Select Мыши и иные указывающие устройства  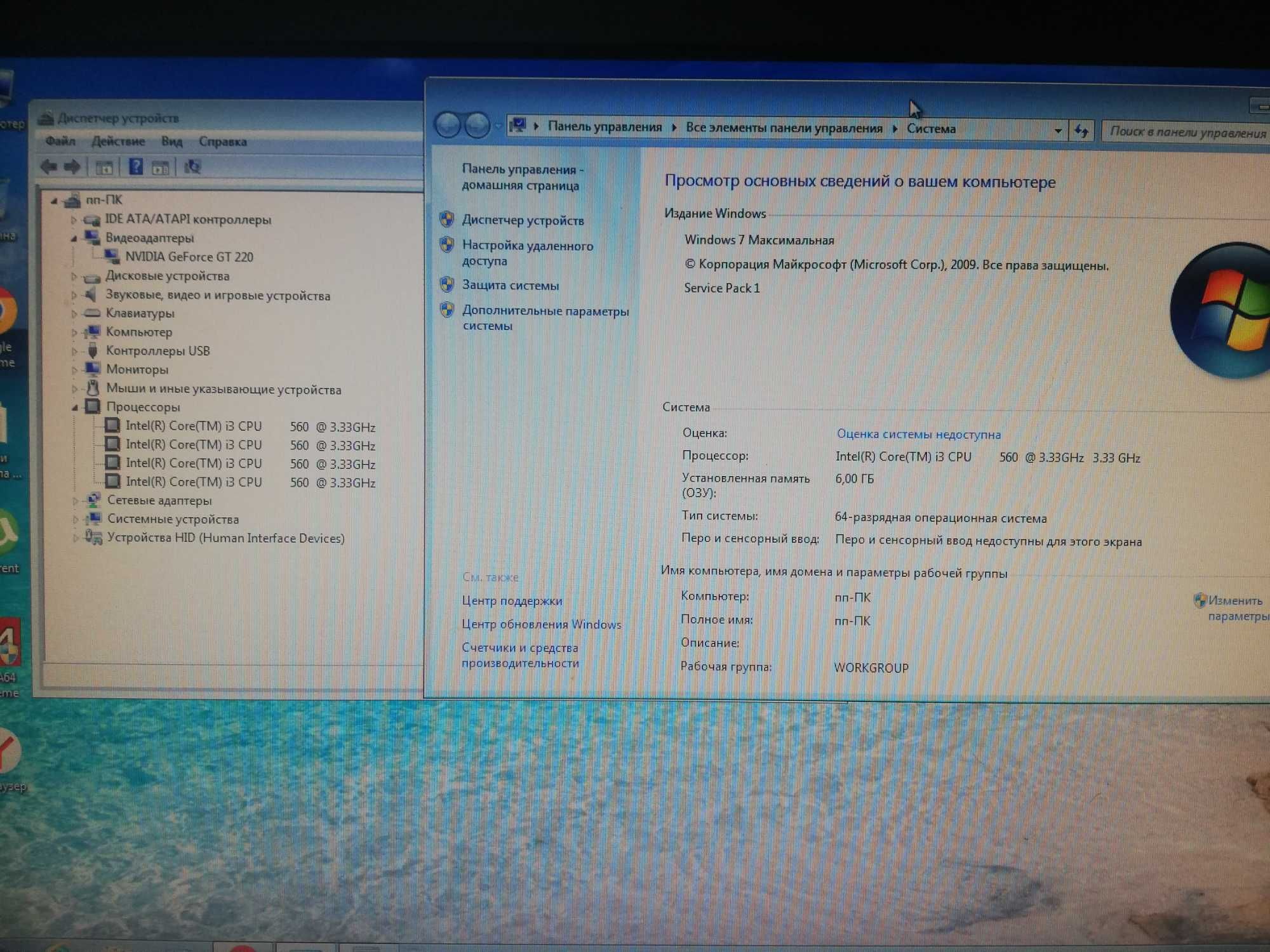coord(224,389)
